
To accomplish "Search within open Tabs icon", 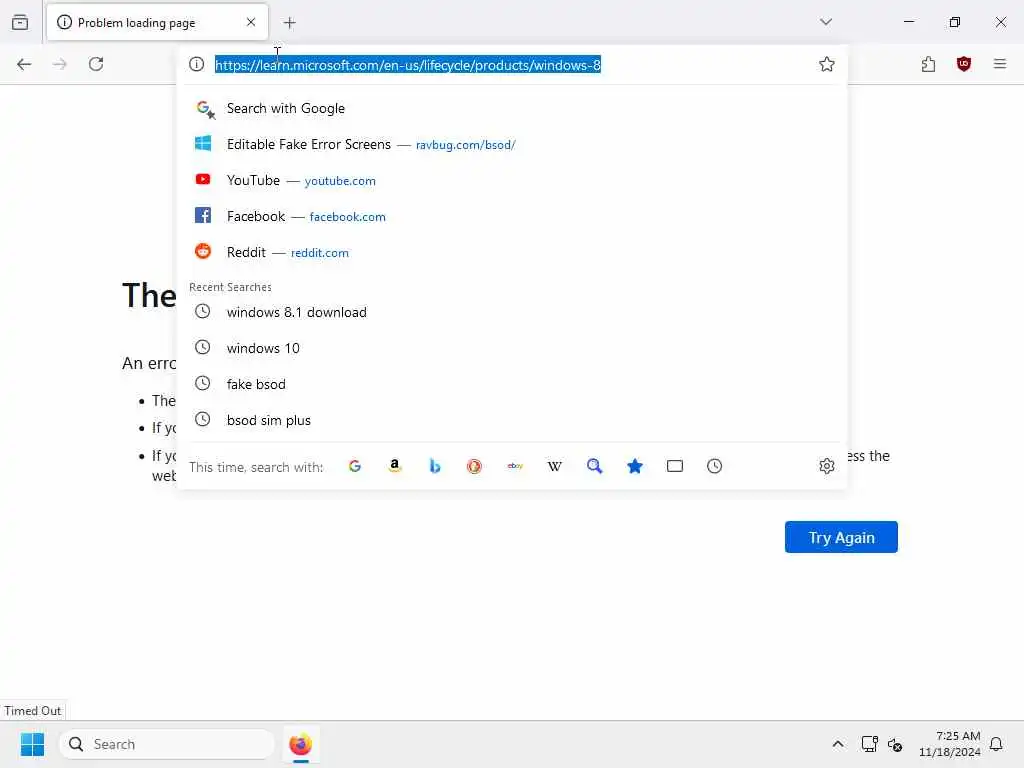I will (x=675, y=466).
